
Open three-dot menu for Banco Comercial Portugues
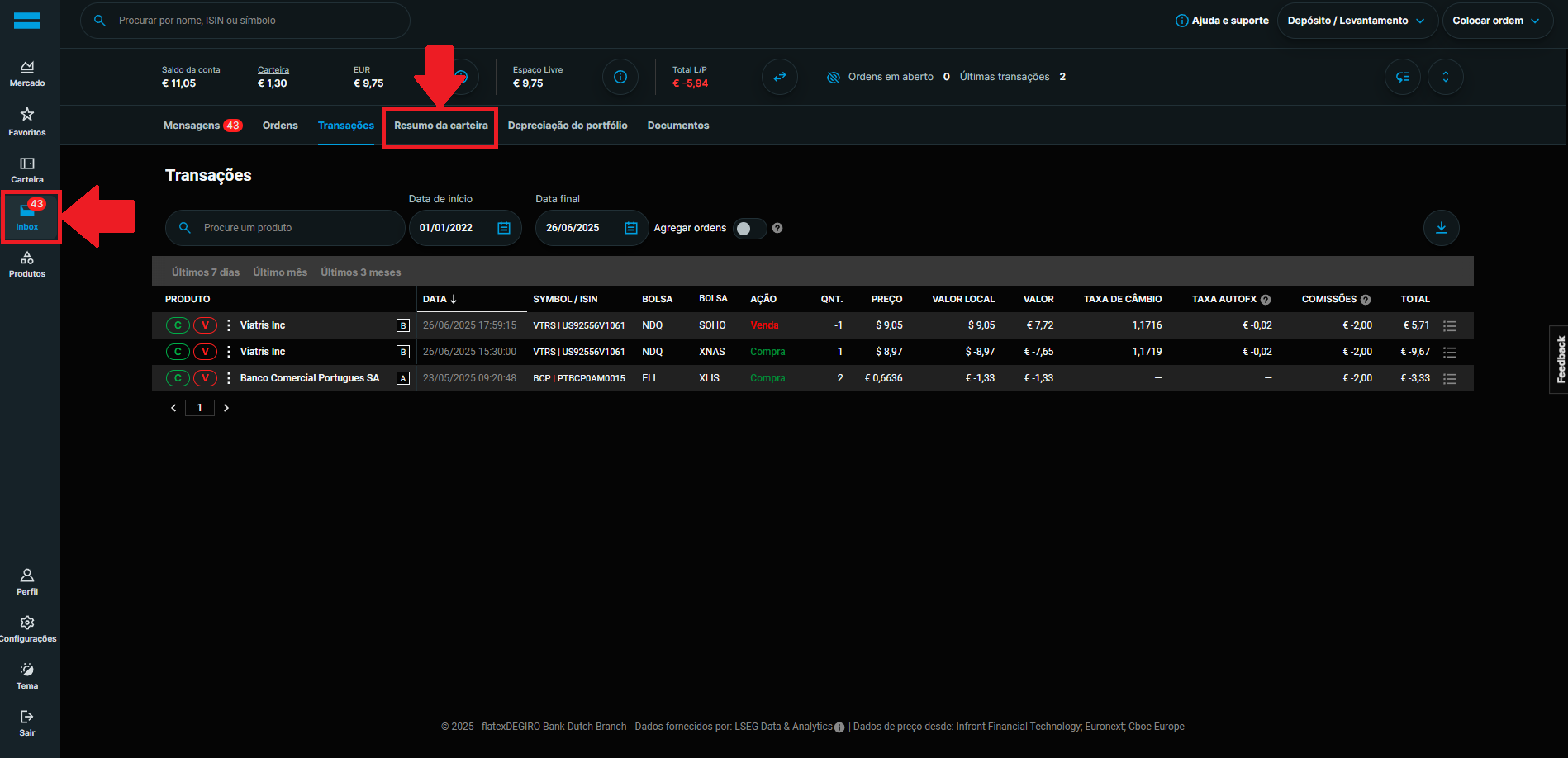229,378
